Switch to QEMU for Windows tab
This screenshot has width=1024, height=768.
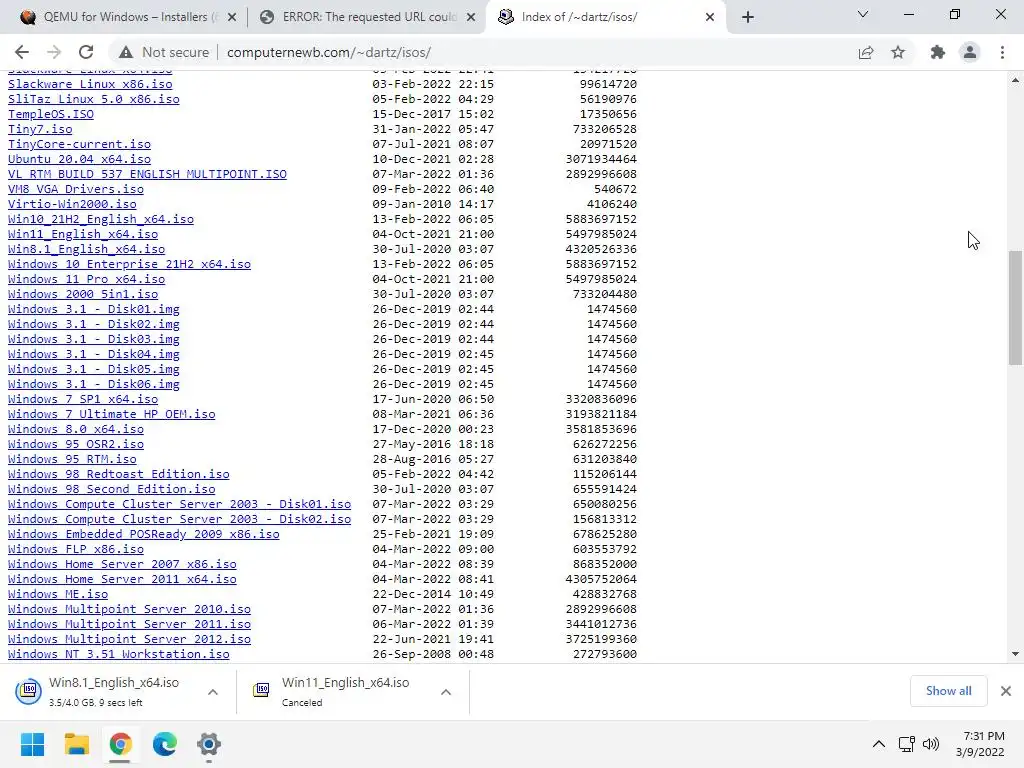point(127,17)
